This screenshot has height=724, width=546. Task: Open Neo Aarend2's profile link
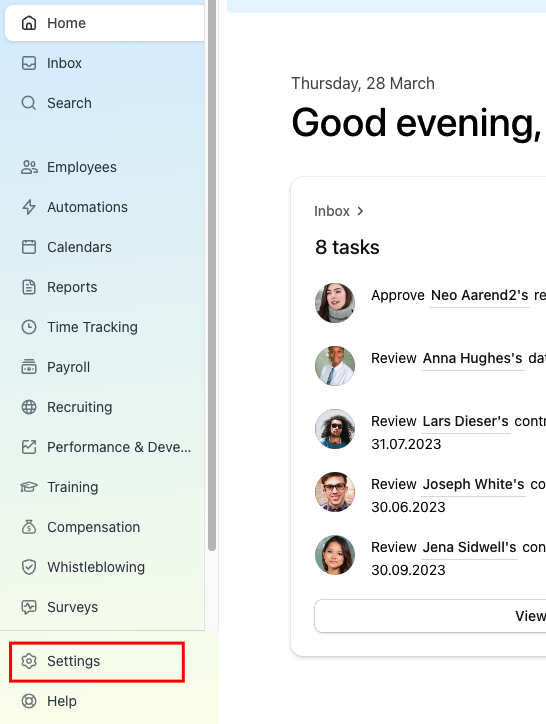[479, 296]
